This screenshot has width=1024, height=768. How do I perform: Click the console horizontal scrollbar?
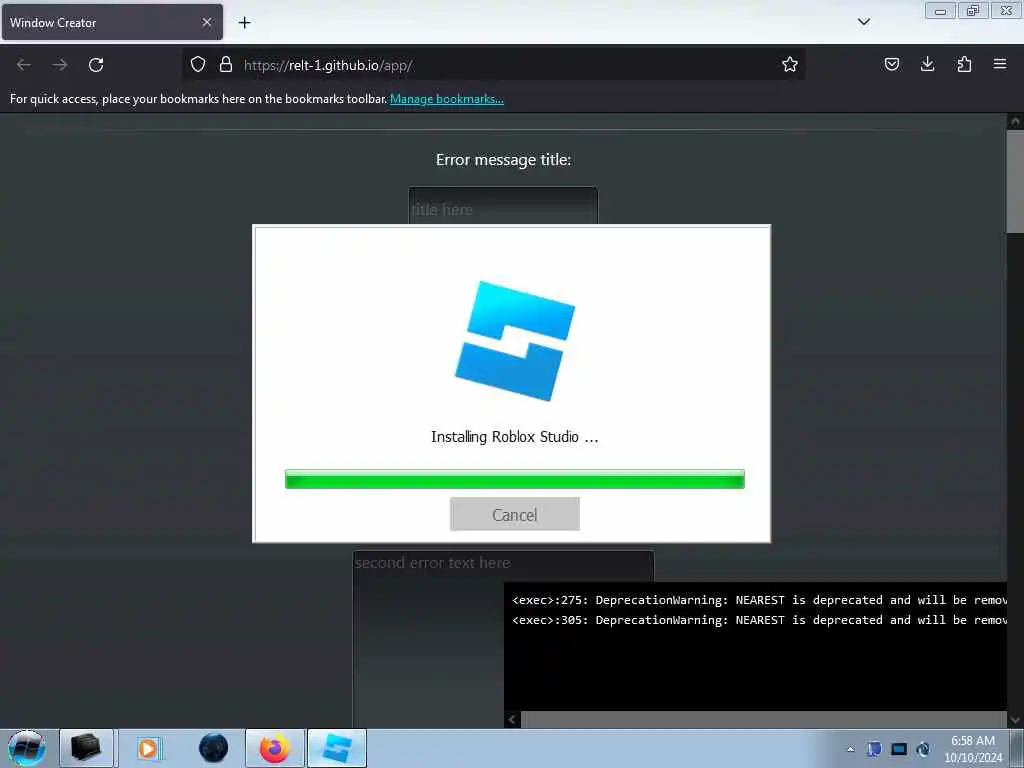click(x=763, y=719)
